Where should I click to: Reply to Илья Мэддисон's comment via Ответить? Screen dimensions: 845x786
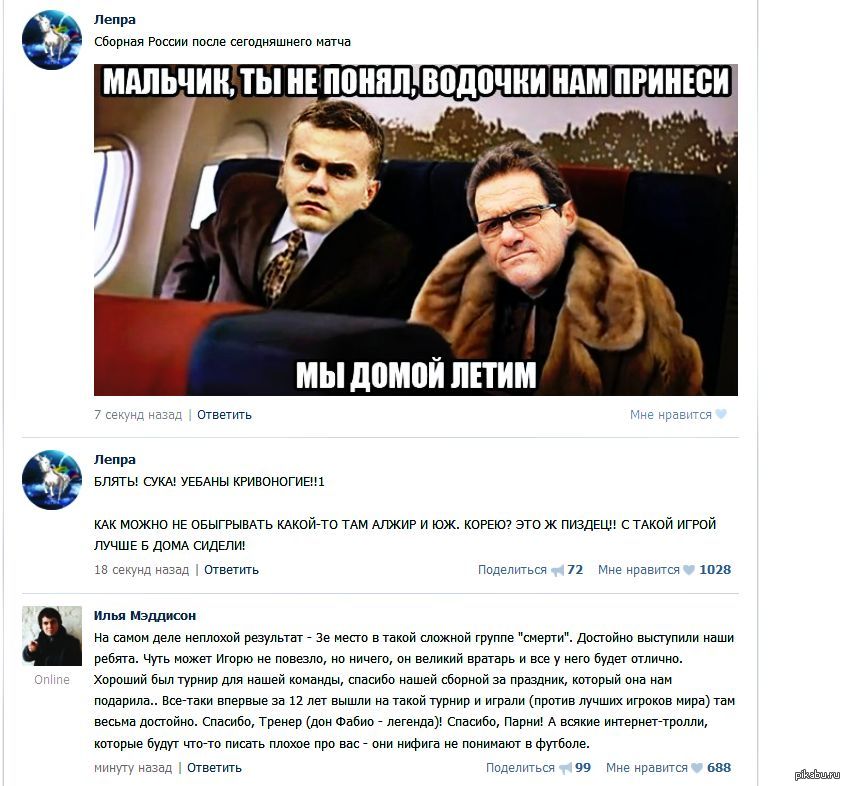click(214, 768)
